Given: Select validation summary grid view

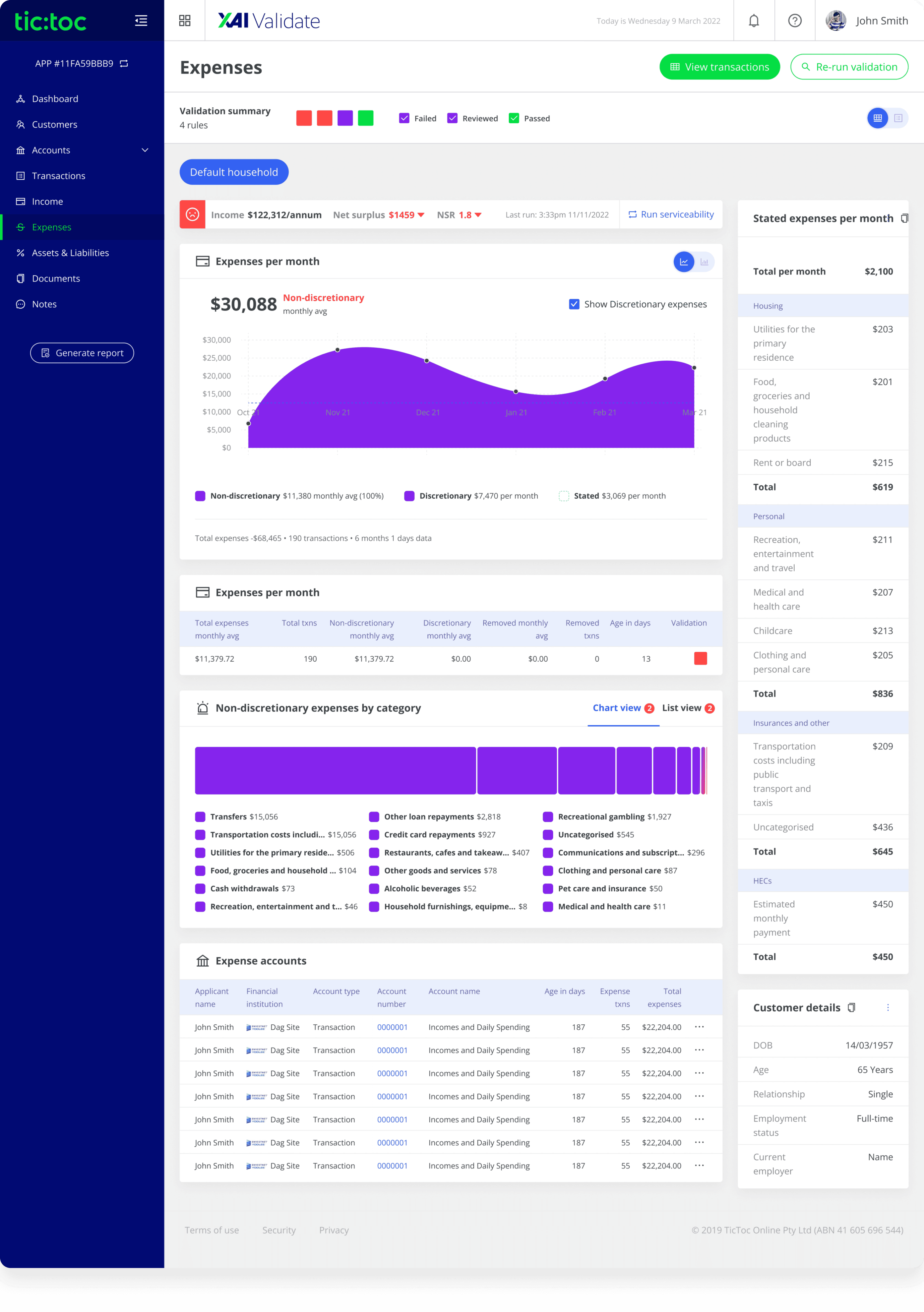Looking at the screenshot, I should 878,118.
